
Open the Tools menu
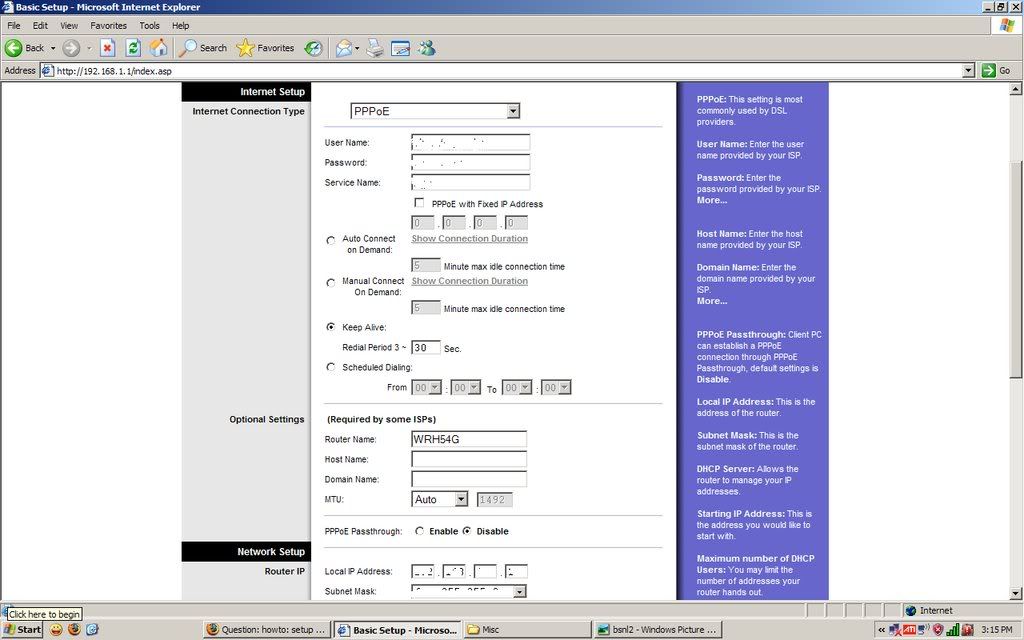point(150,25)
